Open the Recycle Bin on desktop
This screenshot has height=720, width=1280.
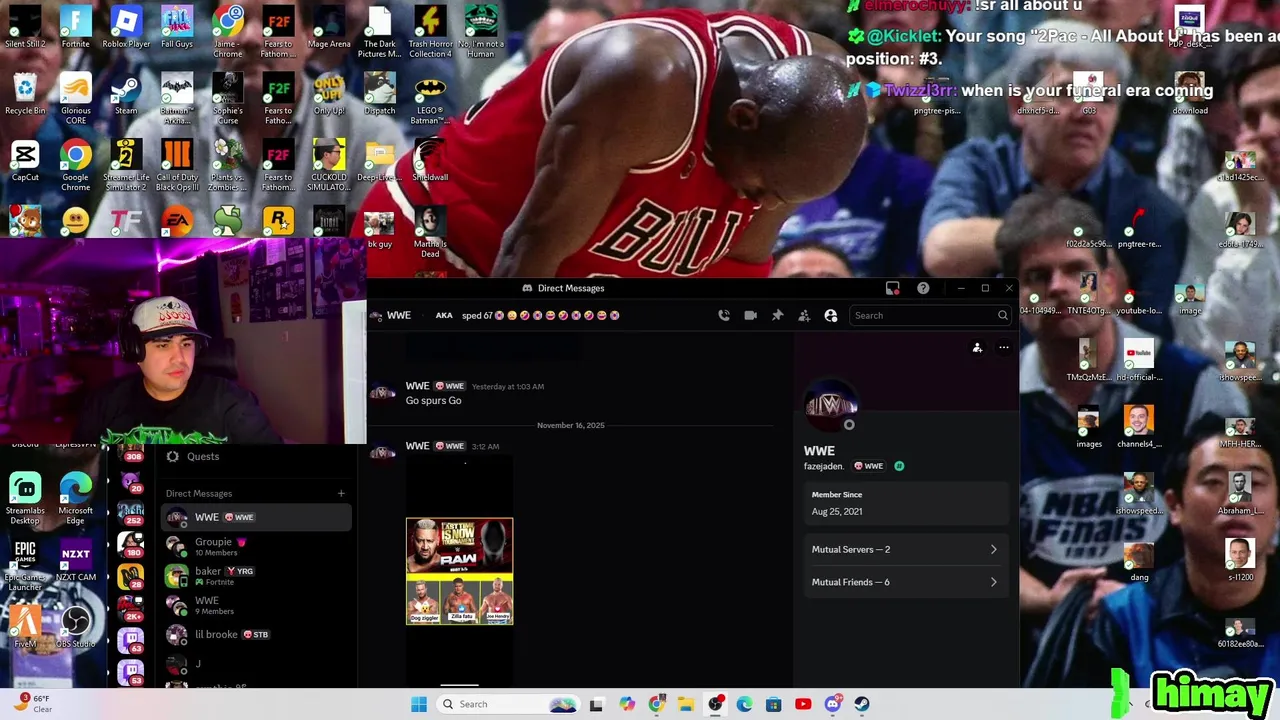[x=25, y=94]
